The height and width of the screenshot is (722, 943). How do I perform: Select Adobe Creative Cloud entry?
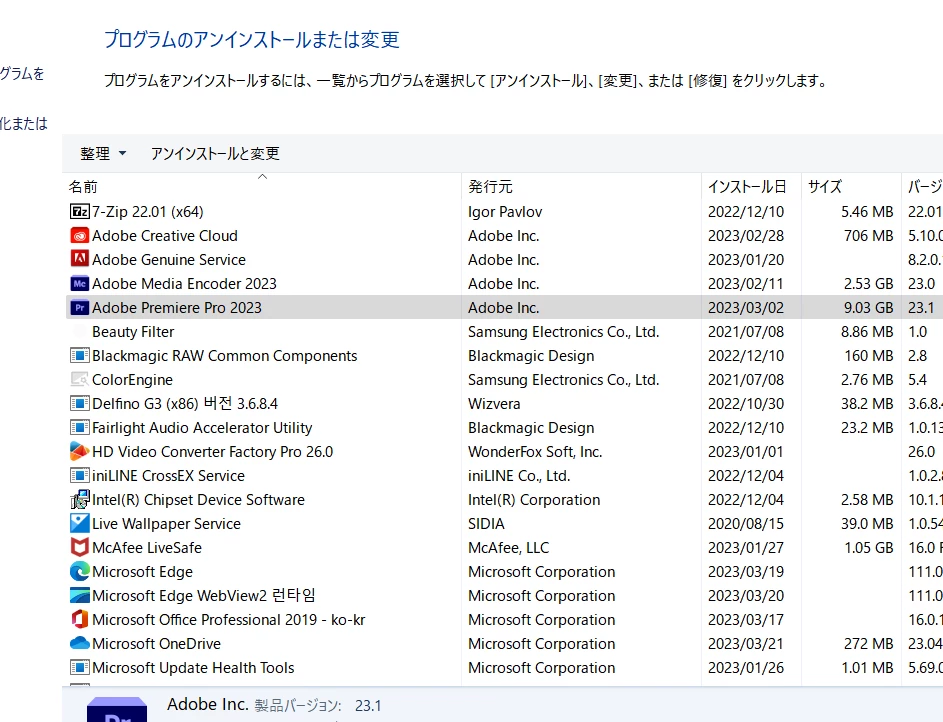[165, 236]
